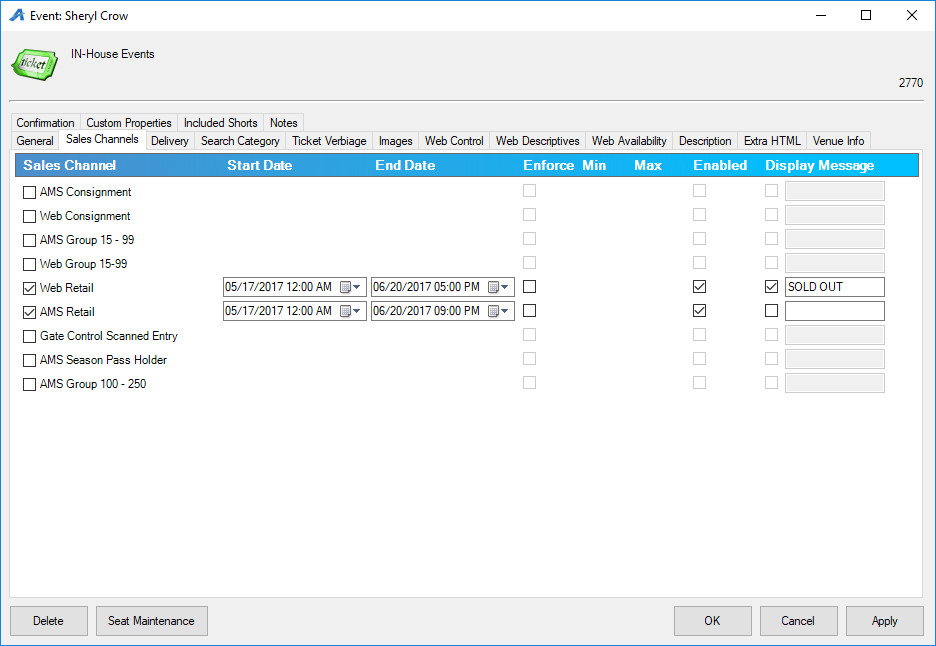This screenshot has height=646, width=936.
Task: Click the Delete button
Action: coord(48,621)
